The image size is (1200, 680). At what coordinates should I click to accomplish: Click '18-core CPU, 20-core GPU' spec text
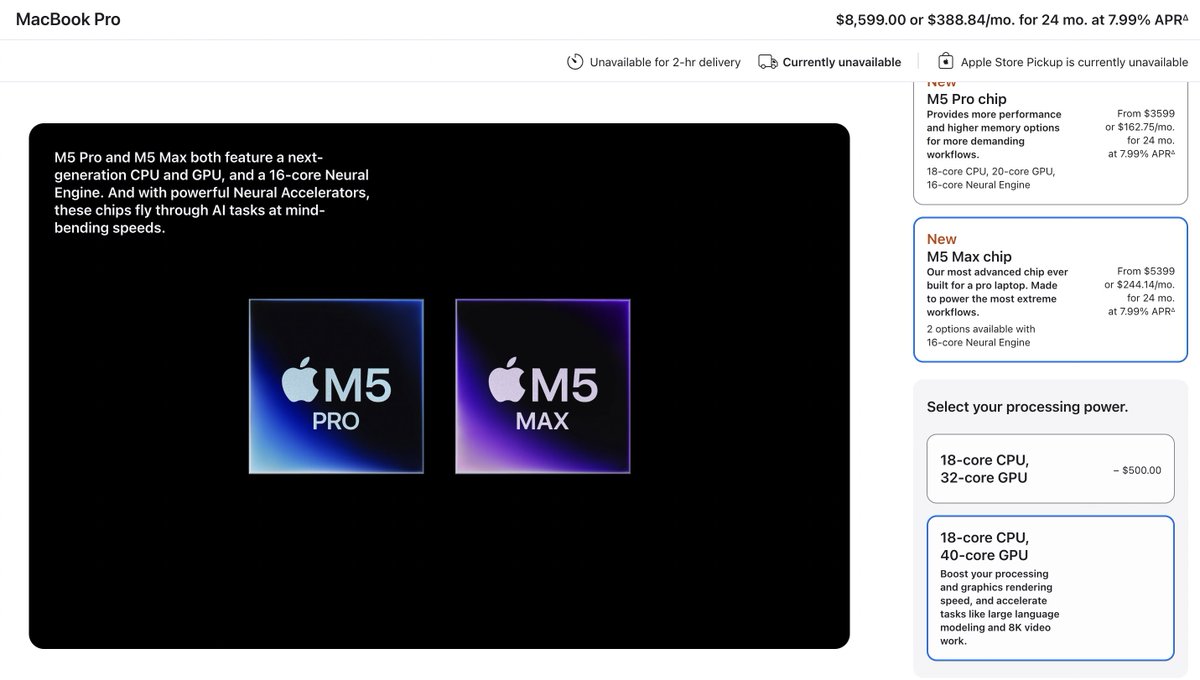[991, 171]
